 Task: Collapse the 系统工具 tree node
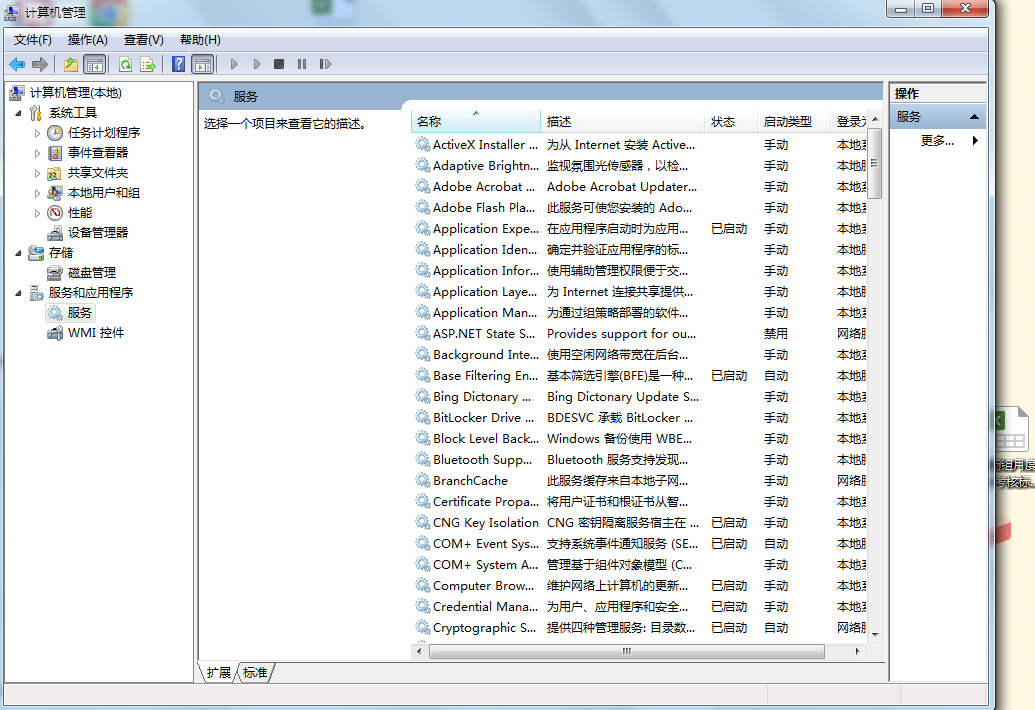pyautogui.click(x=19, y=113)
